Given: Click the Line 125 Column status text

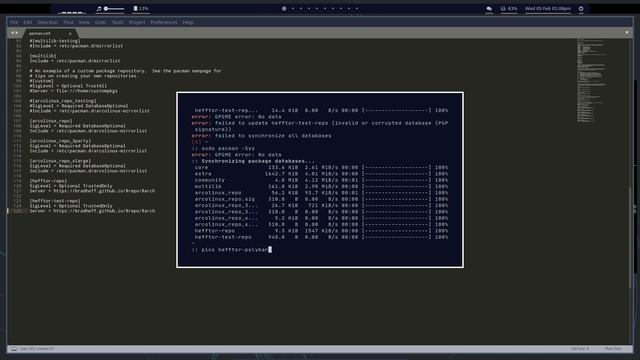Looking at the screenshot, I should (x=37, y=349).
